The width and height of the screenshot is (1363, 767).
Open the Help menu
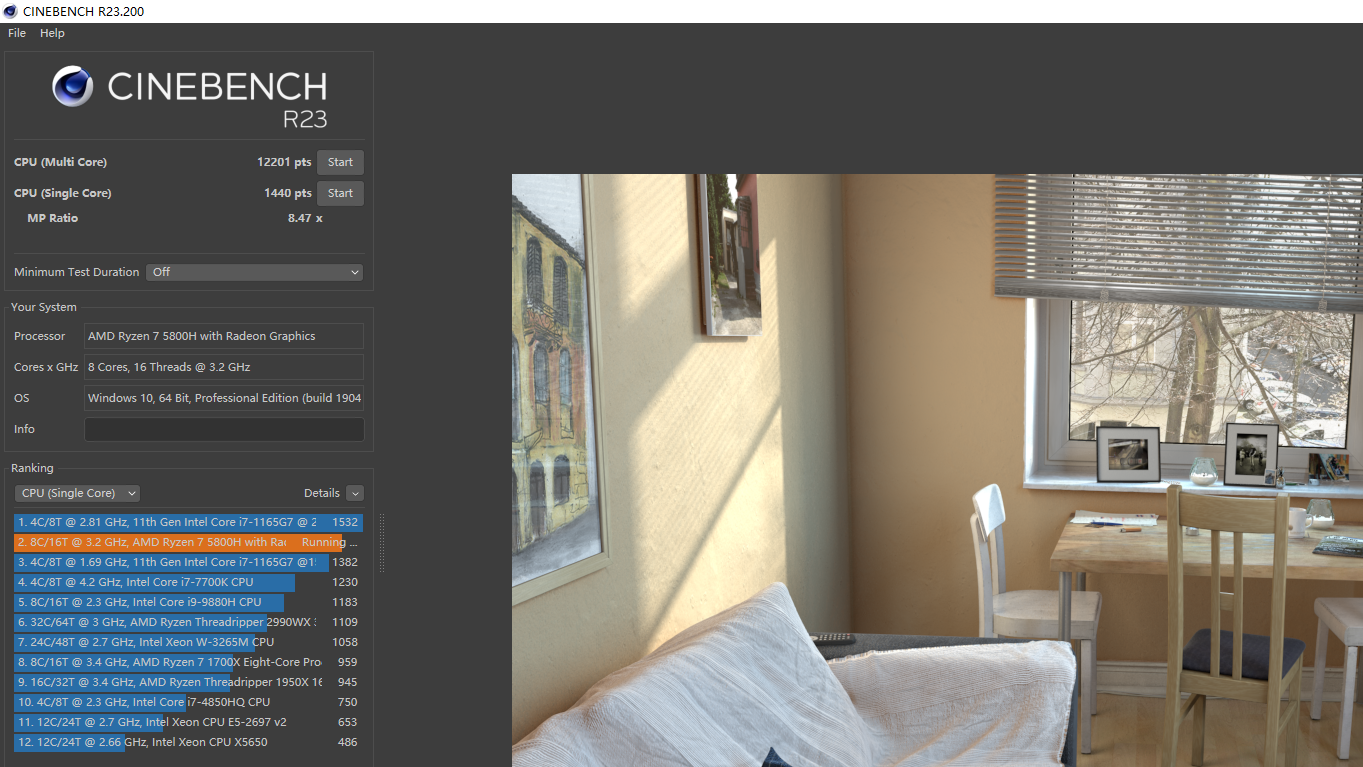[x=52, y=33]
